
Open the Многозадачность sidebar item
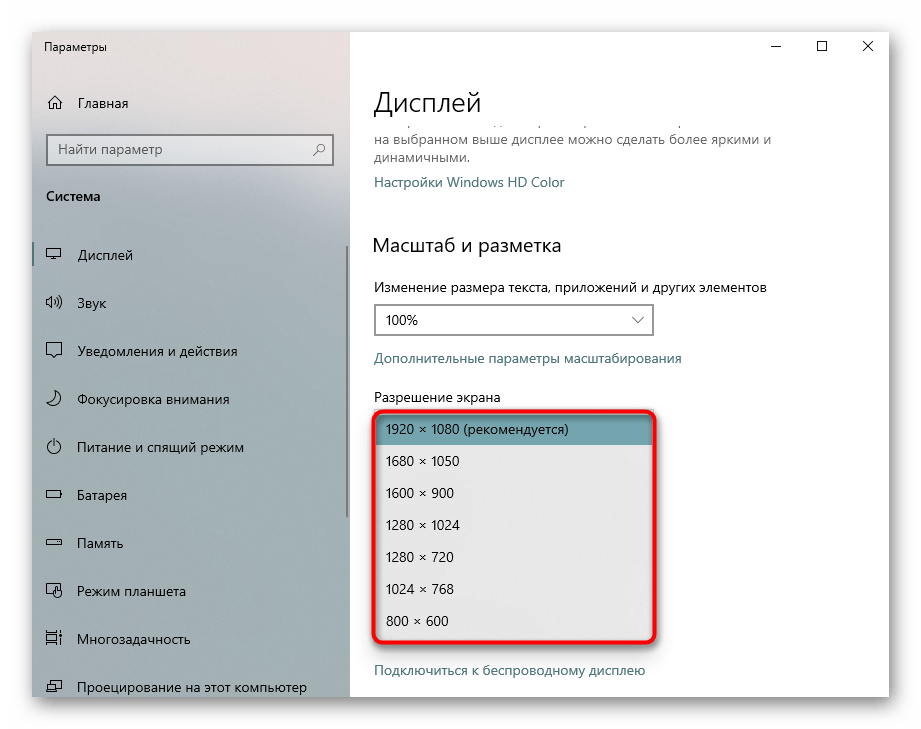coord(133,639)
